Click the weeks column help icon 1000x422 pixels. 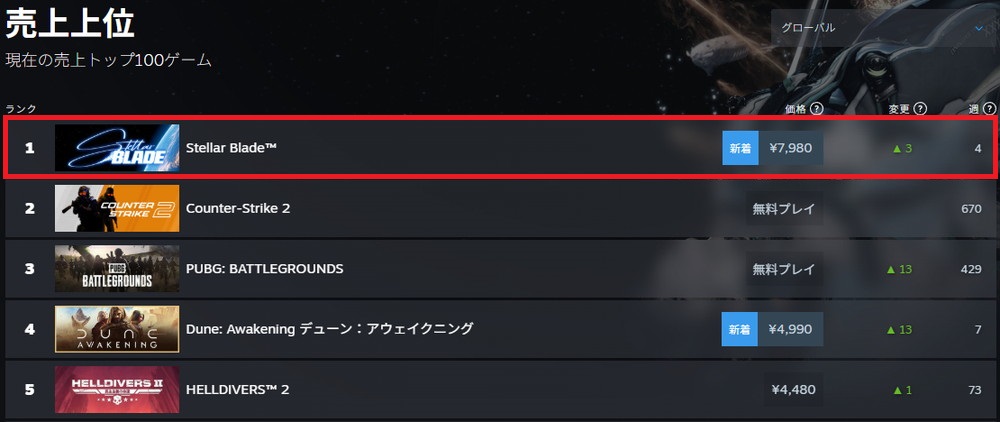(988, 109)
